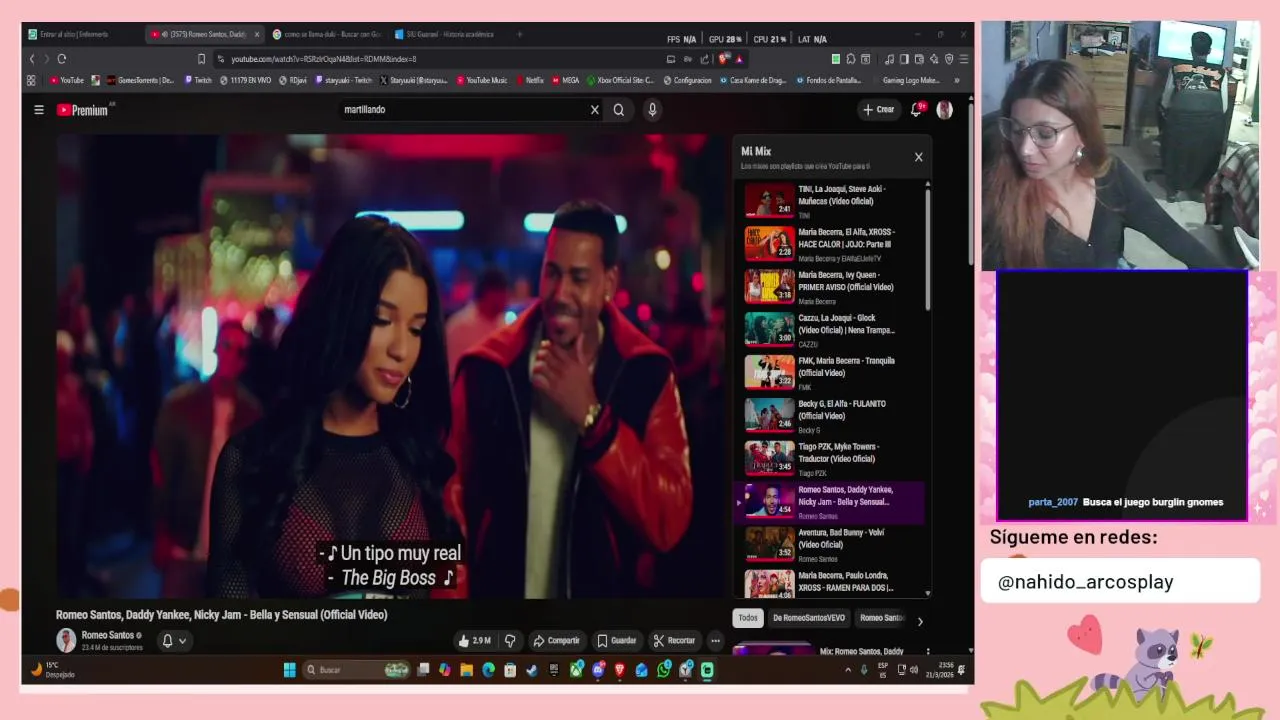Open YouTube notifications bell at top

click(x=916, y=110)
